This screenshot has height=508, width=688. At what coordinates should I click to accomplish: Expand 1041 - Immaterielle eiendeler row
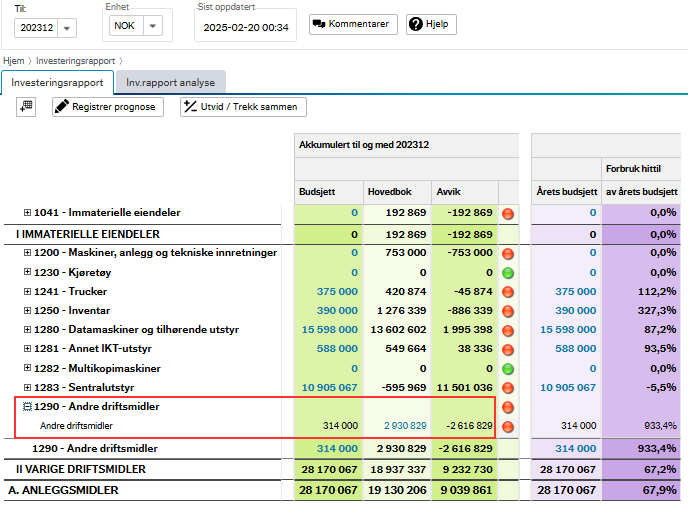click(27, 212)
